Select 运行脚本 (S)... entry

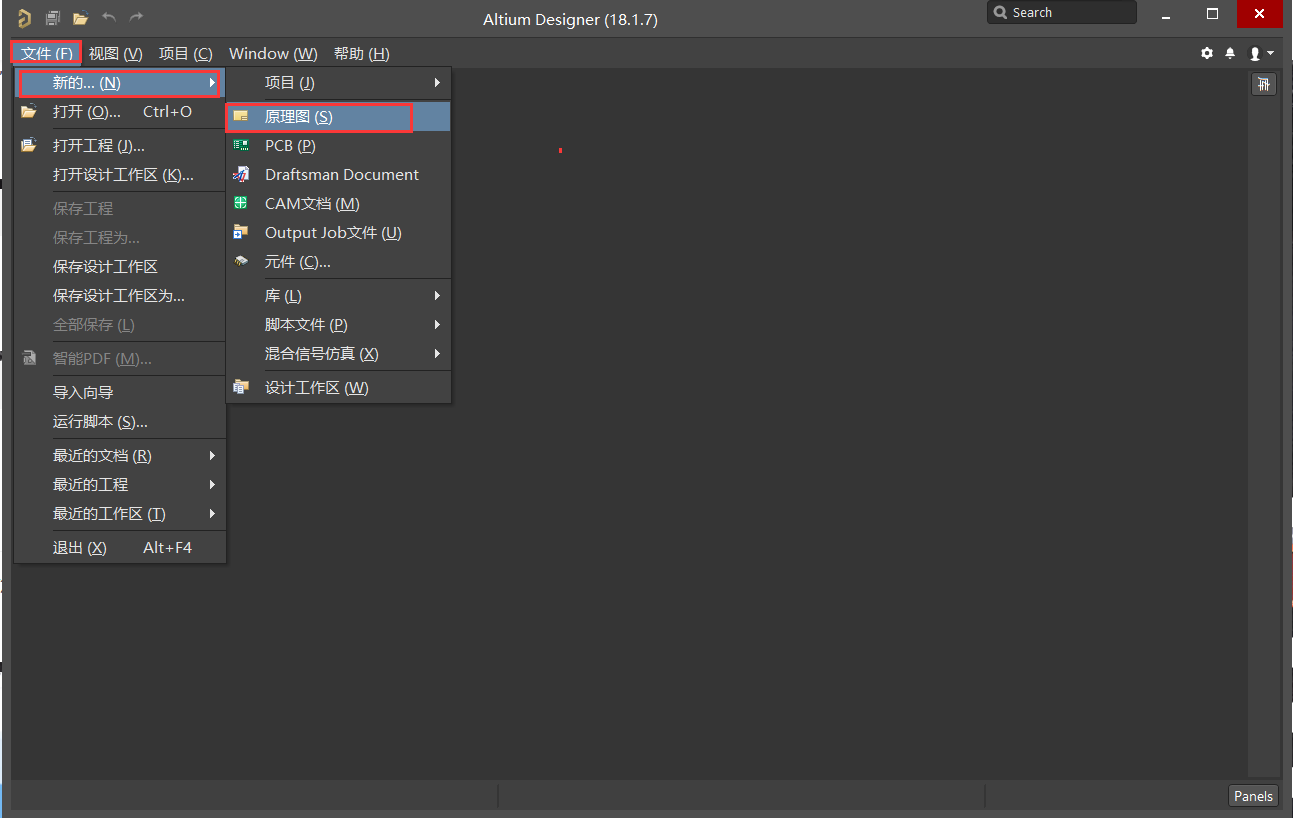pos(120,422)
